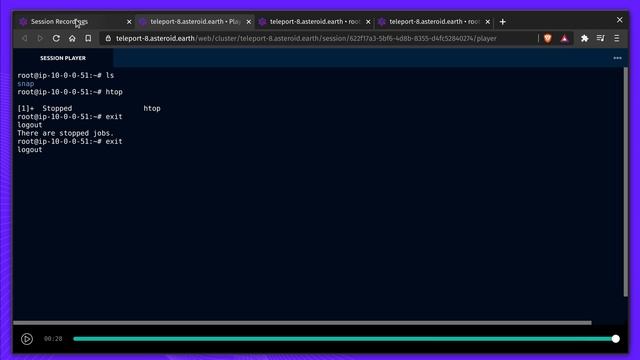Play the session recording
640x360 pixels.
(x=27, y=339)
